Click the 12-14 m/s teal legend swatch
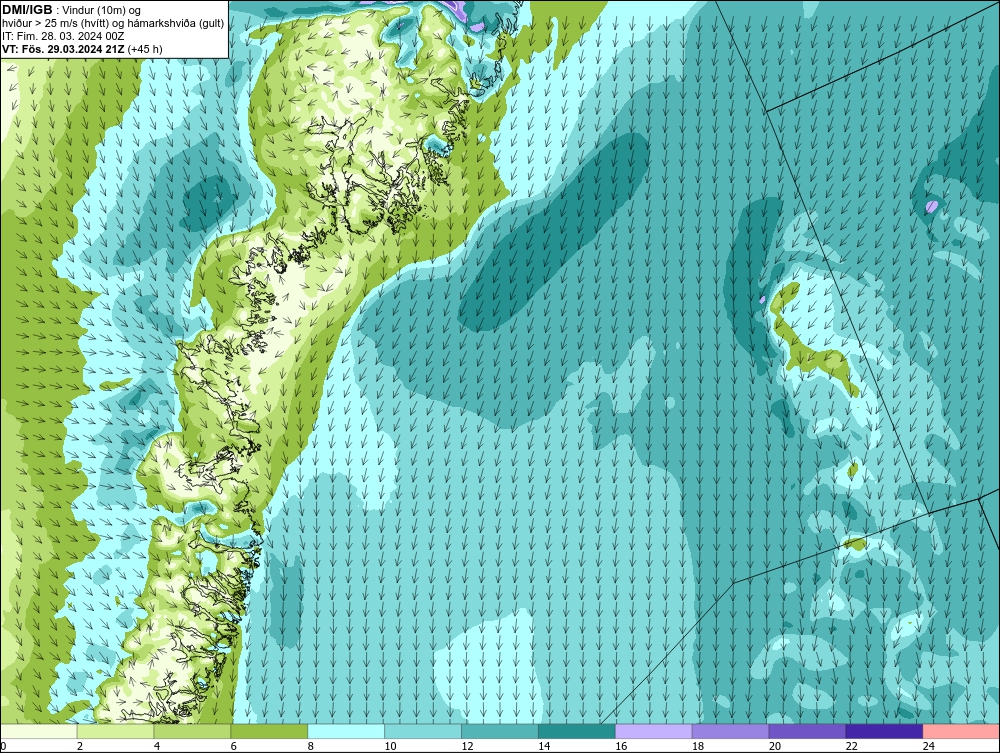The image size is (1000, 753). (499, 731)
